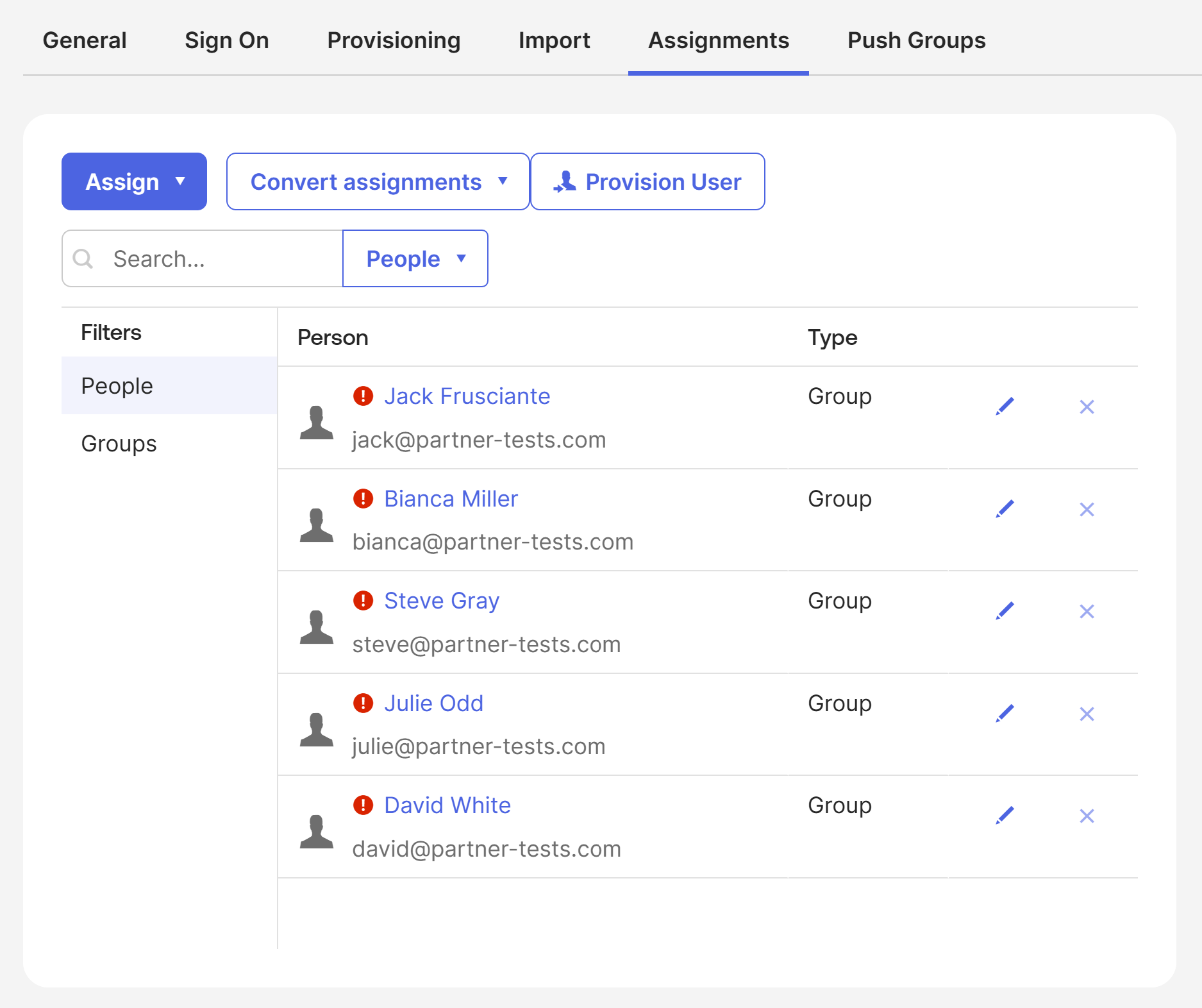The width and height of the screenshot is (1202, 1008).
Task: Switch to the Push Groups tab
Action: [917, 40]
